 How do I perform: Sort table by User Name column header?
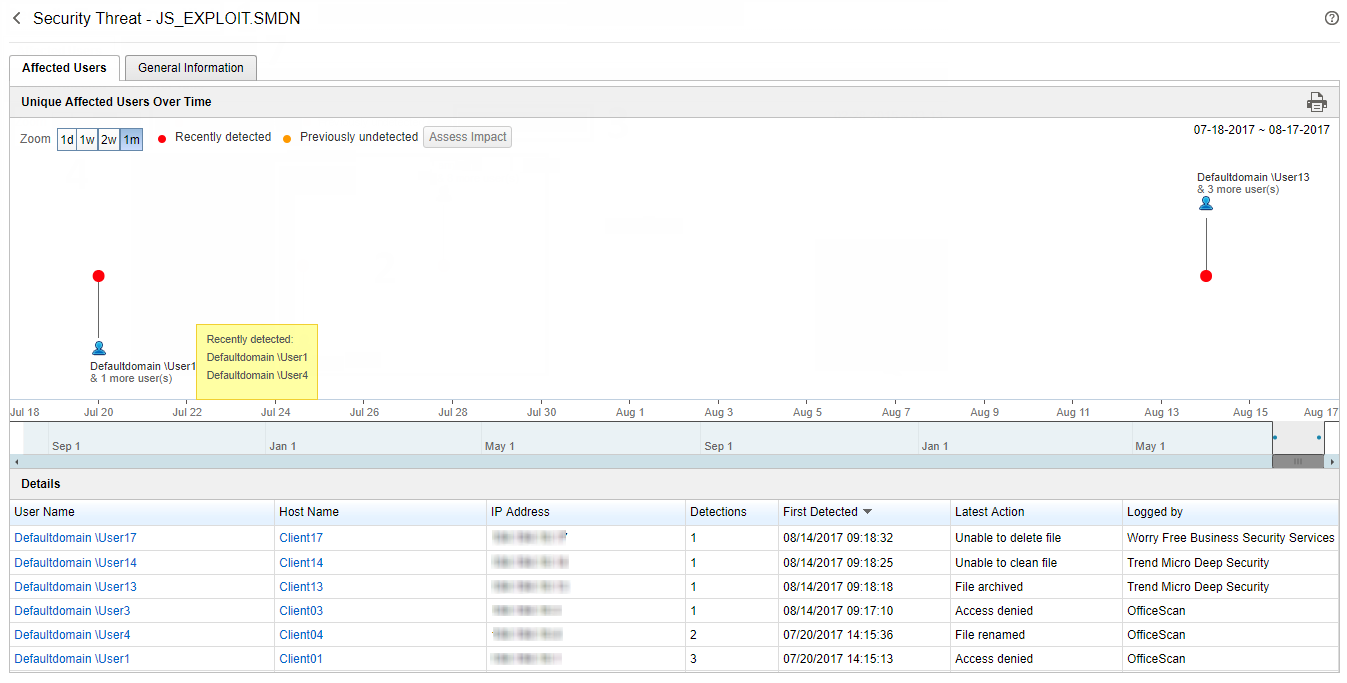point(44,512)
